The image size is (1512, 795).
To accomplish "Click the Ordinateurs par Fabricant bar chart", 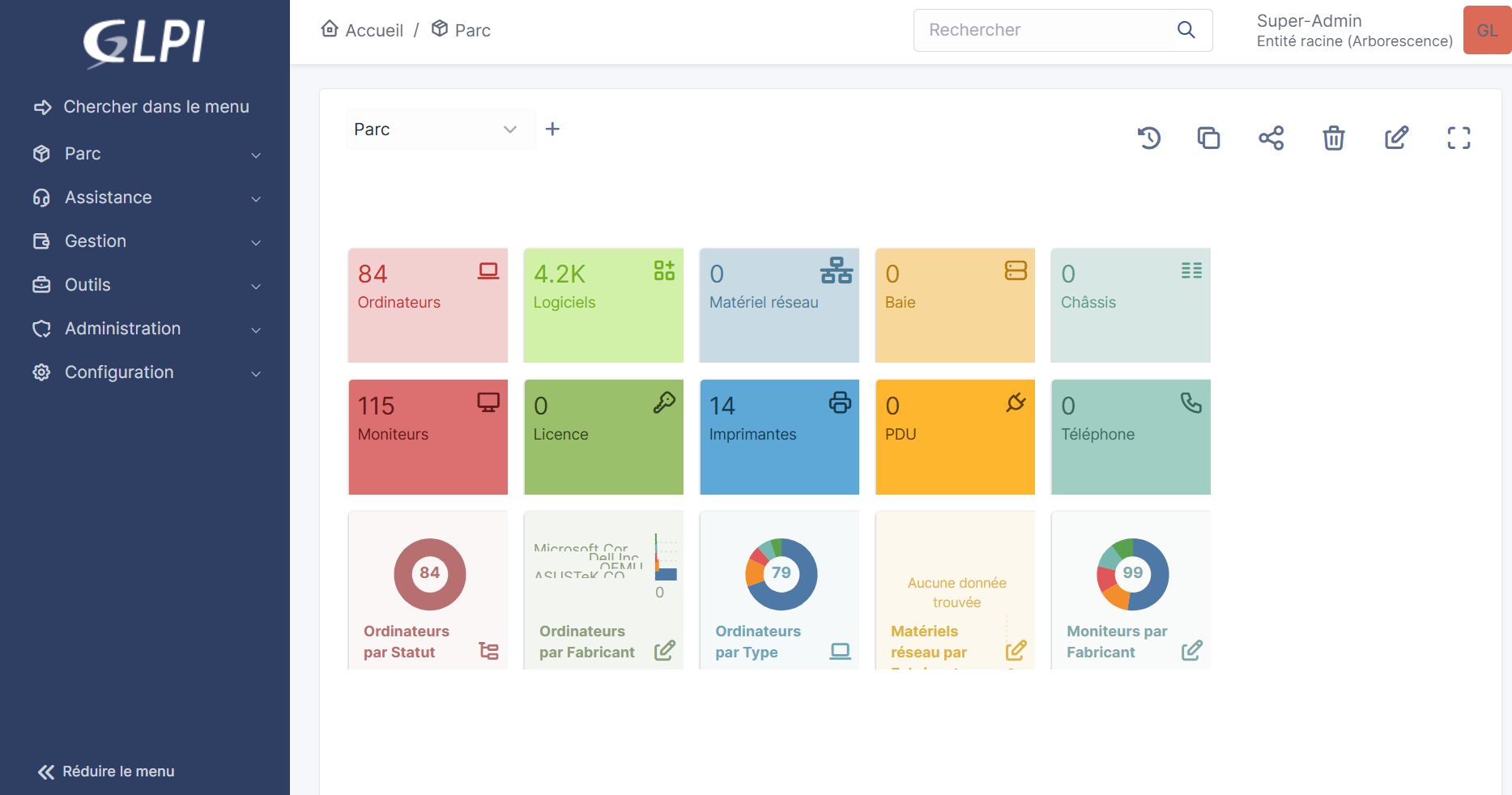I will (x=606, y=567).
